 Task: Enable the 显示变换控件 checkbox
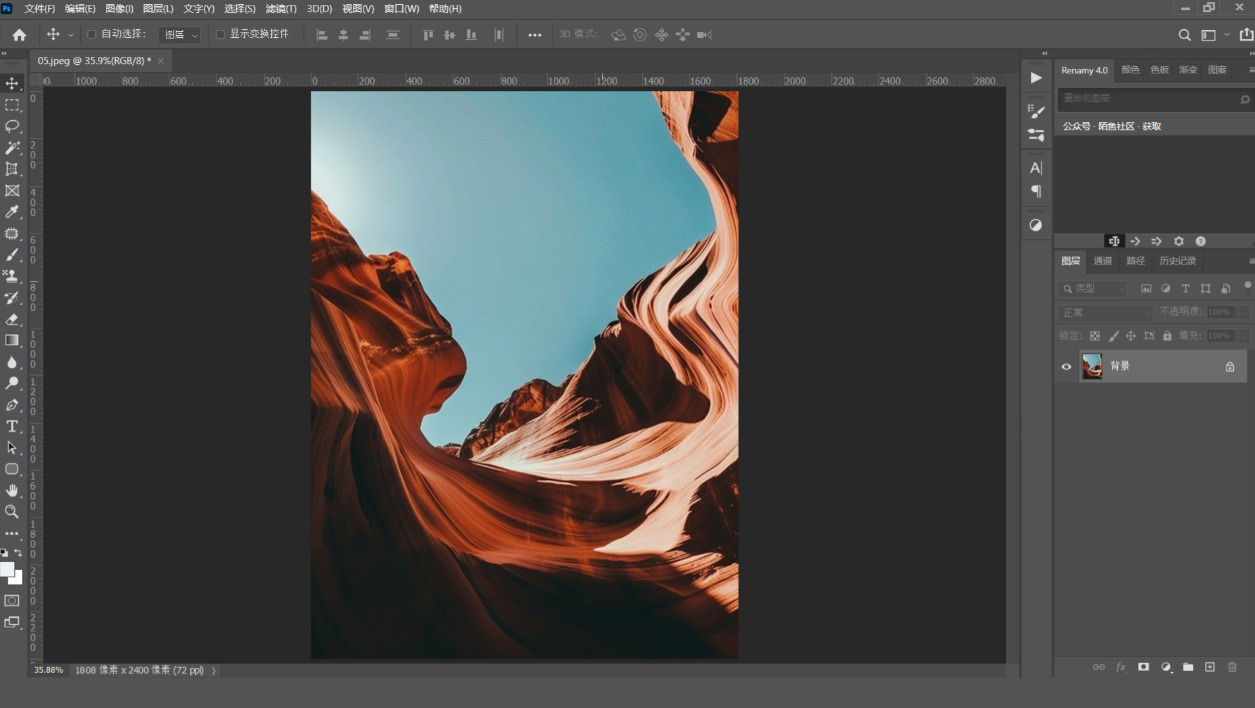pyautogui.click(x=220, y=34)
